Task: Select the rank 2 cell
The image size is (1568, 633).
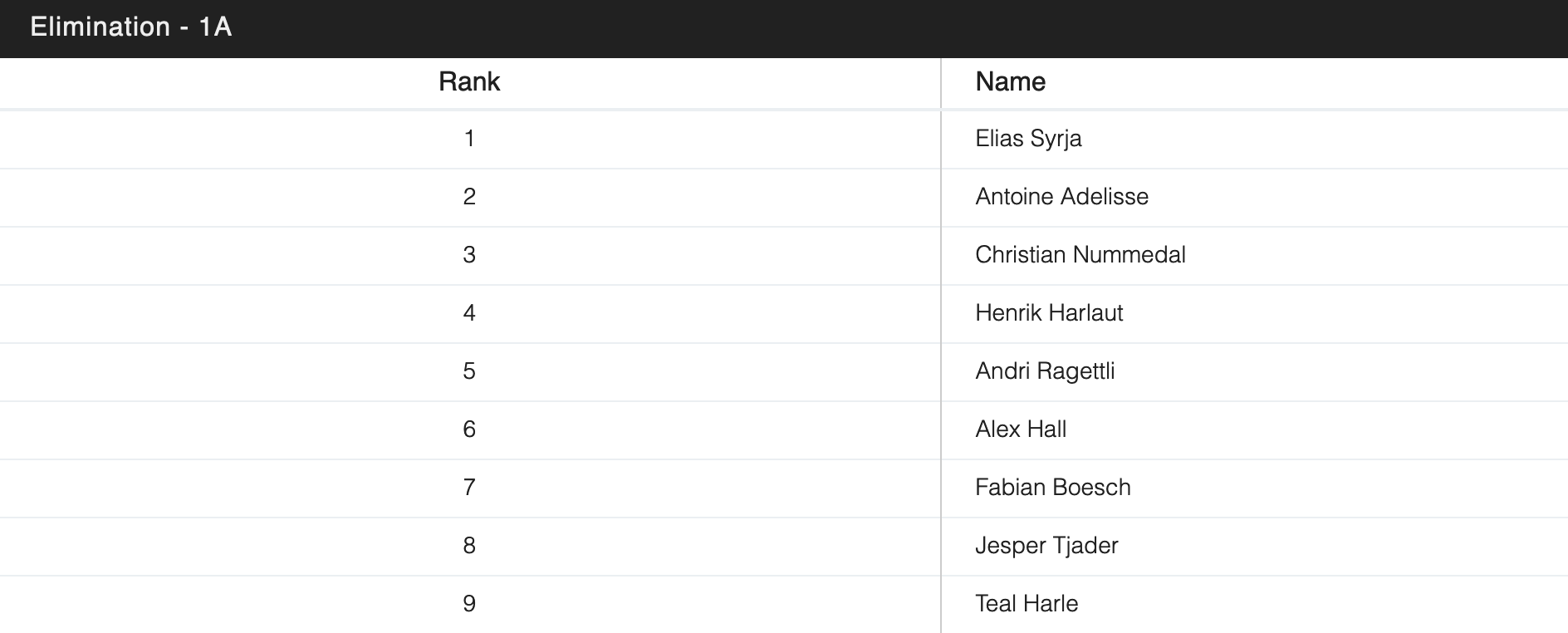Action: (x=469, y=197)
